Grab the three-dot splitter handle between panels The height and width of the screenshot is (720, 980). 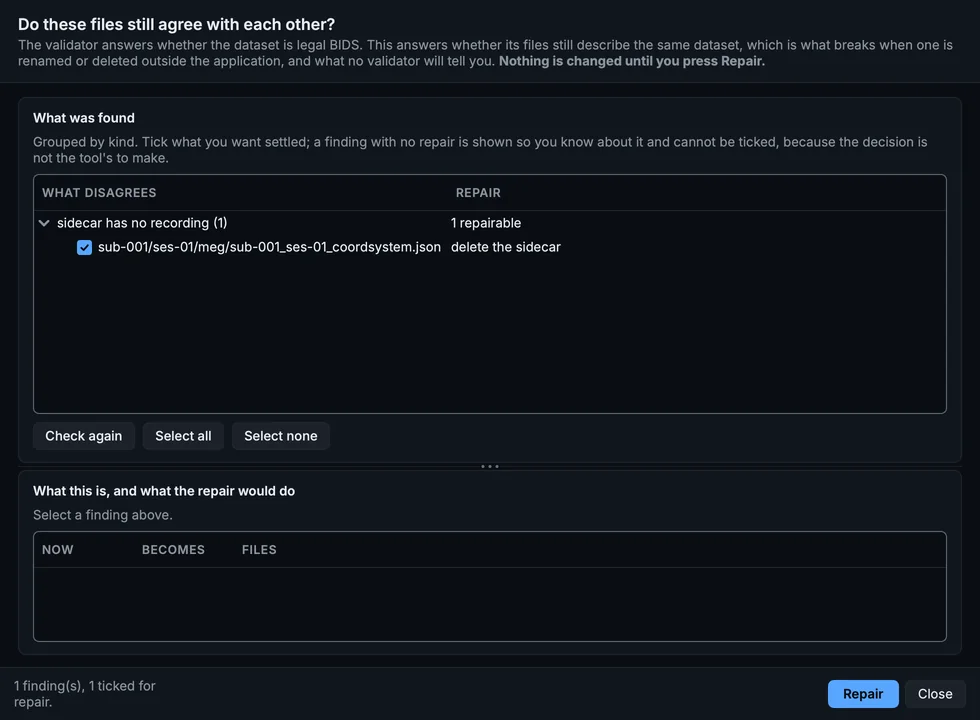(490, 466)
